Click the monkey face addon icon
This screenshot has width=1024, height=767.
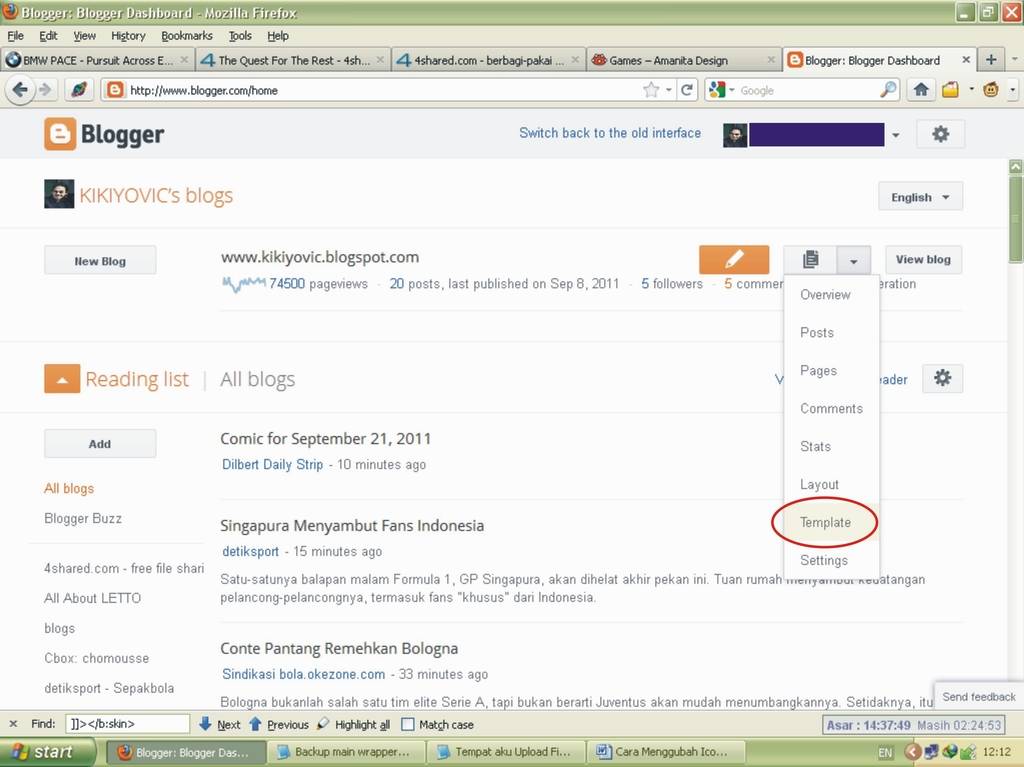pos(991,90)
